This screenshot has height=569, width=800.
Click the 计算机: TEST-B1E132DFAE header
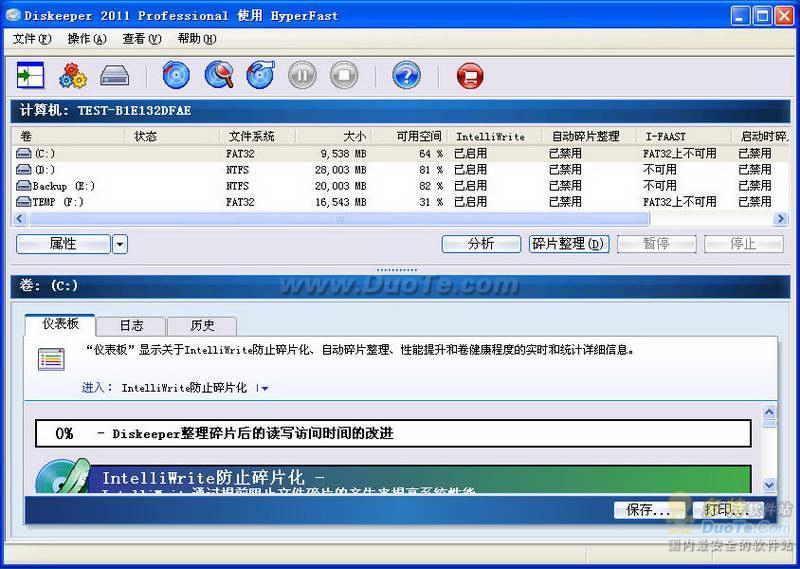(400, 111)
